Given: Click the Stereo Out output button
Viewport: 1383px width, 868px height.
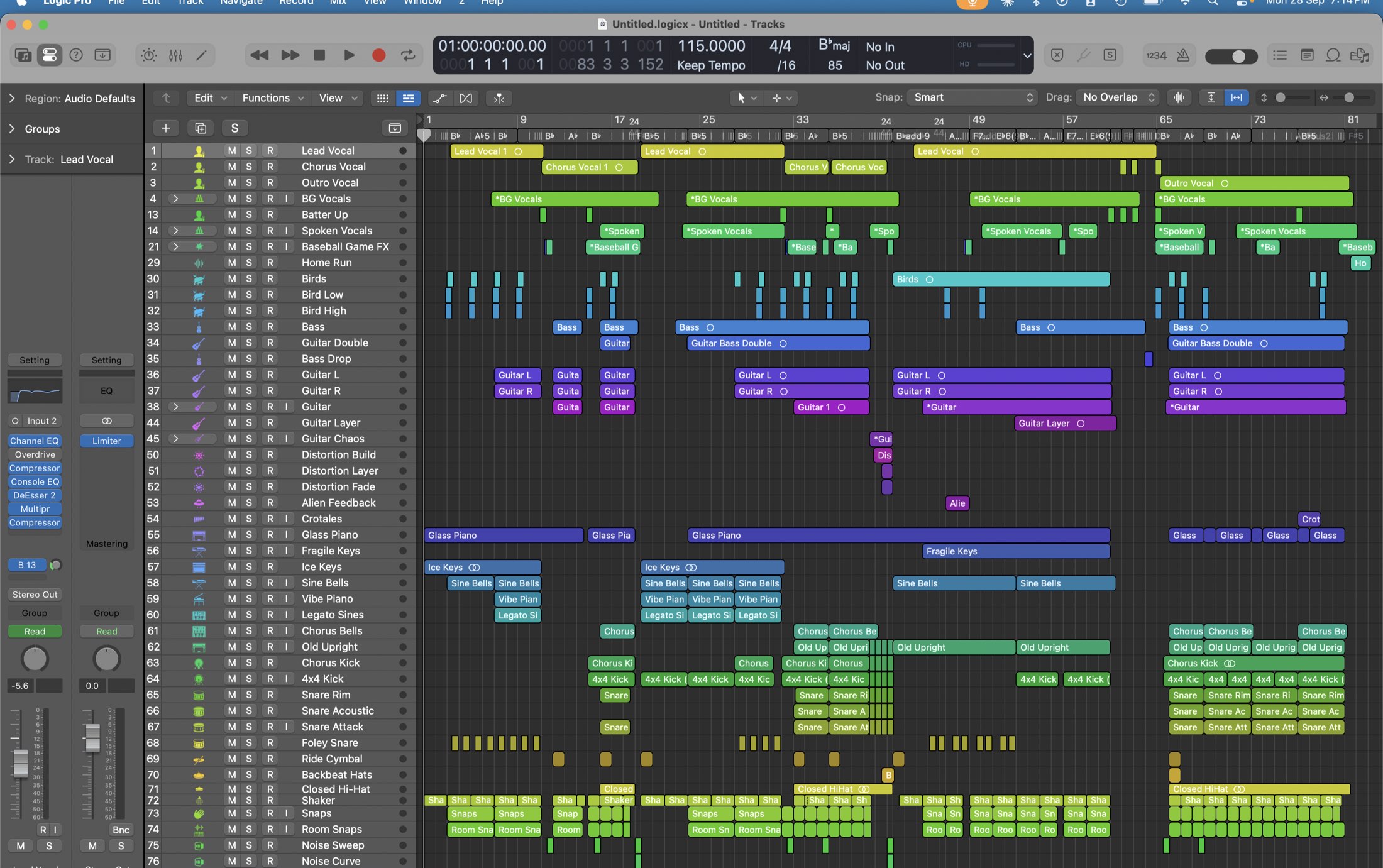Looking at the screenshot, I should (x=35, y=595).
